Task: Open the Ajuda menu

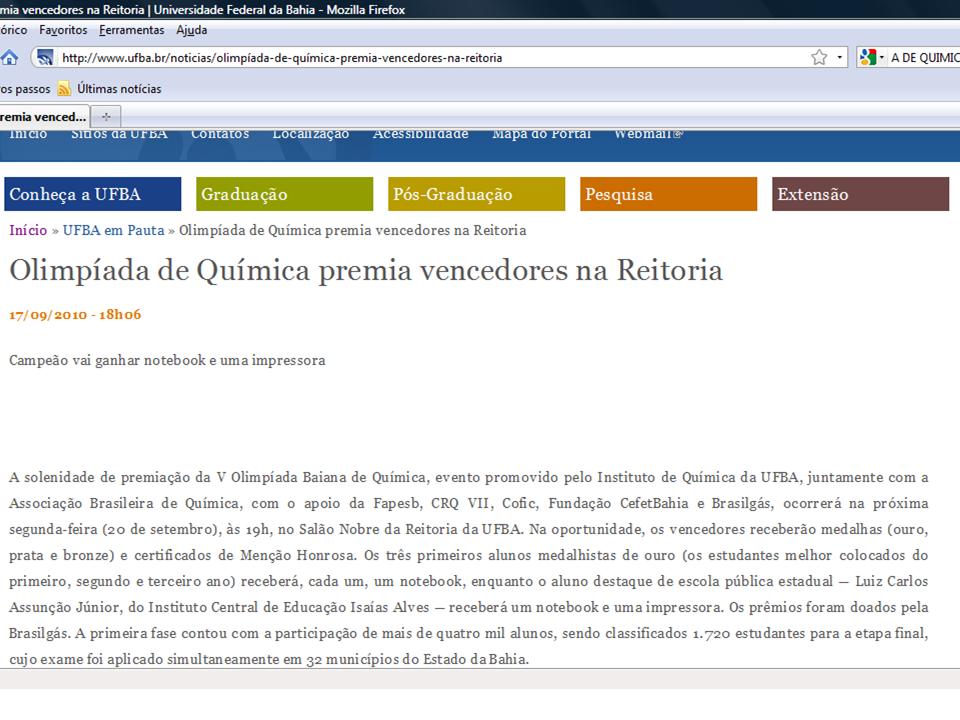Action: (x=192, y=30)
